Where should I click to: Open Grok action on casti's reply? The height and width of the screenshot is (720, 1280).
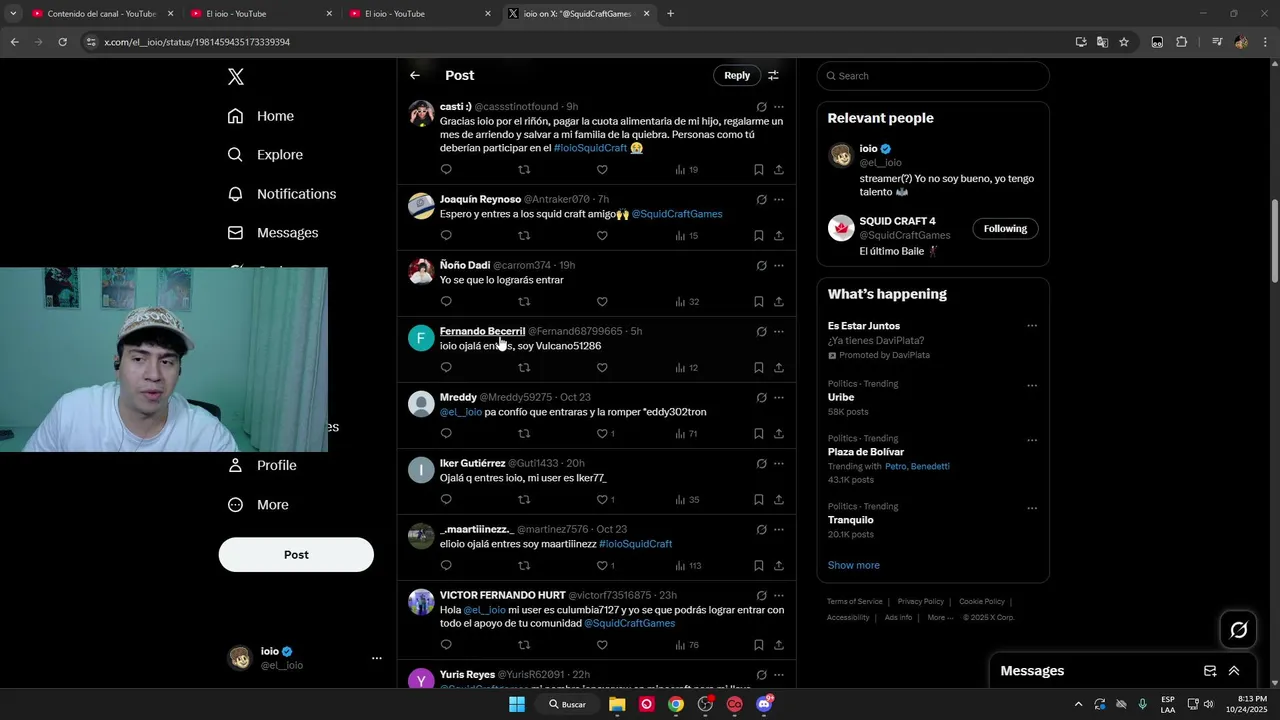[761, 107]
